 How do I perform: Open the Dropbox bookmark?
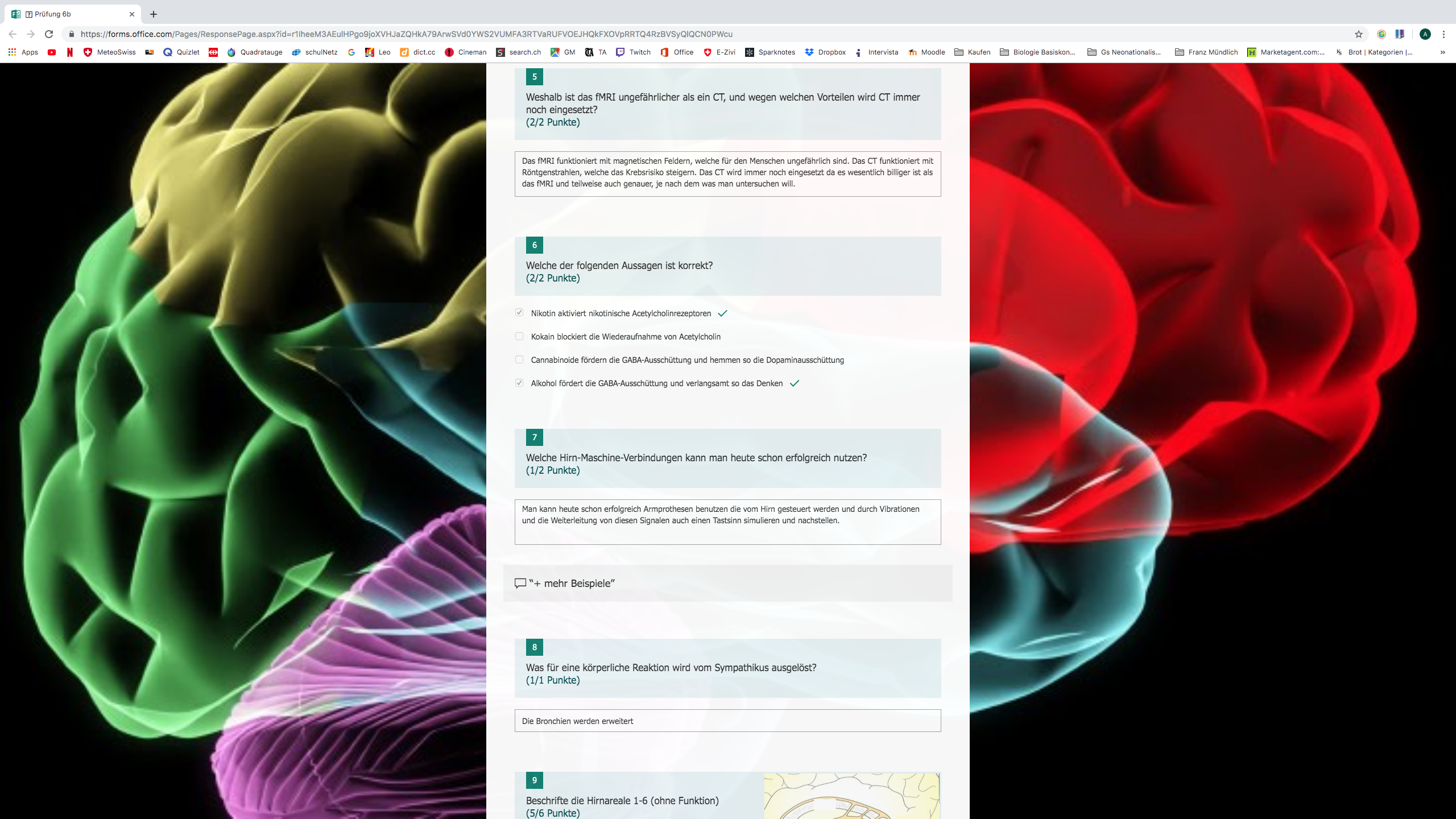[825, 52]
